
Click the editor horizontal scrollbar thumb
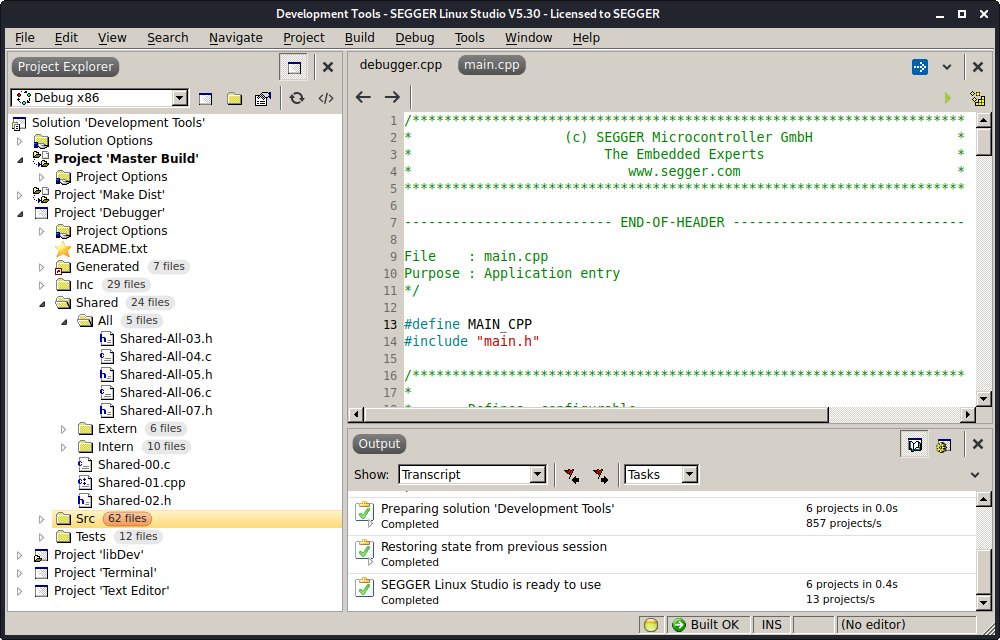click(x=596, y=414)
